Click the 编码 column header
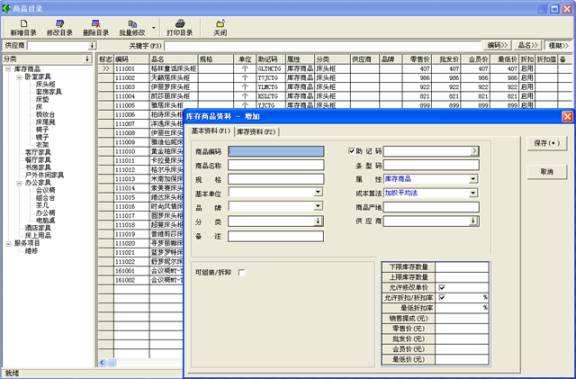The height and width of the screenshot is (379, 576). pyautogui.click(x=132, y=59)
